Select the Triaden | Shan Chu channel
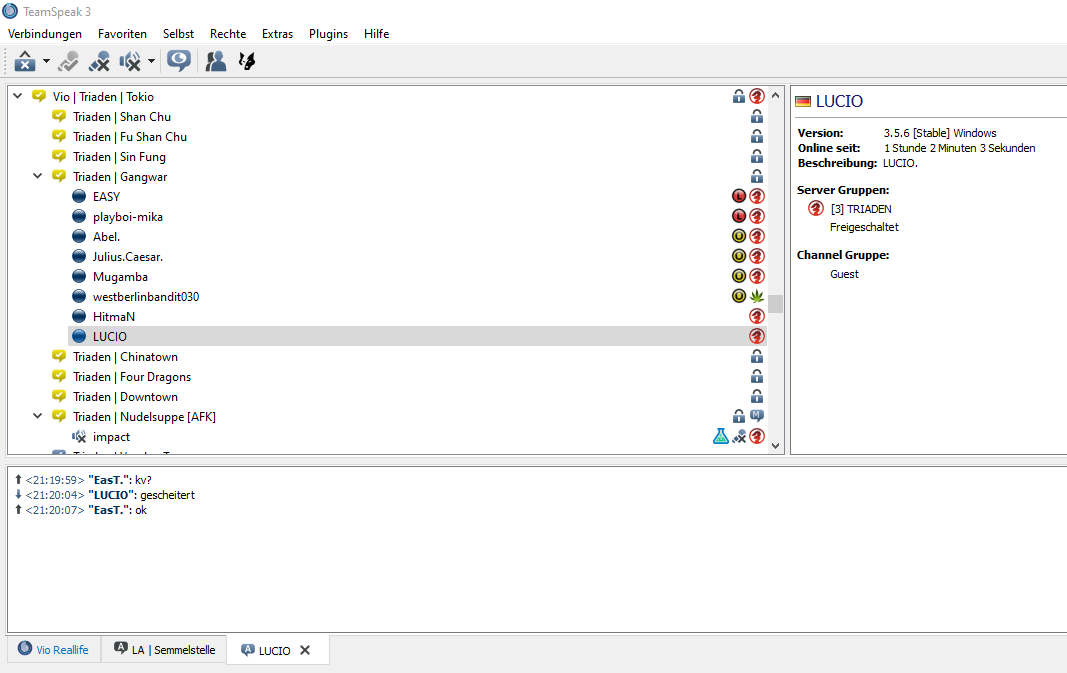1067x673 pixels. (122, 117)
